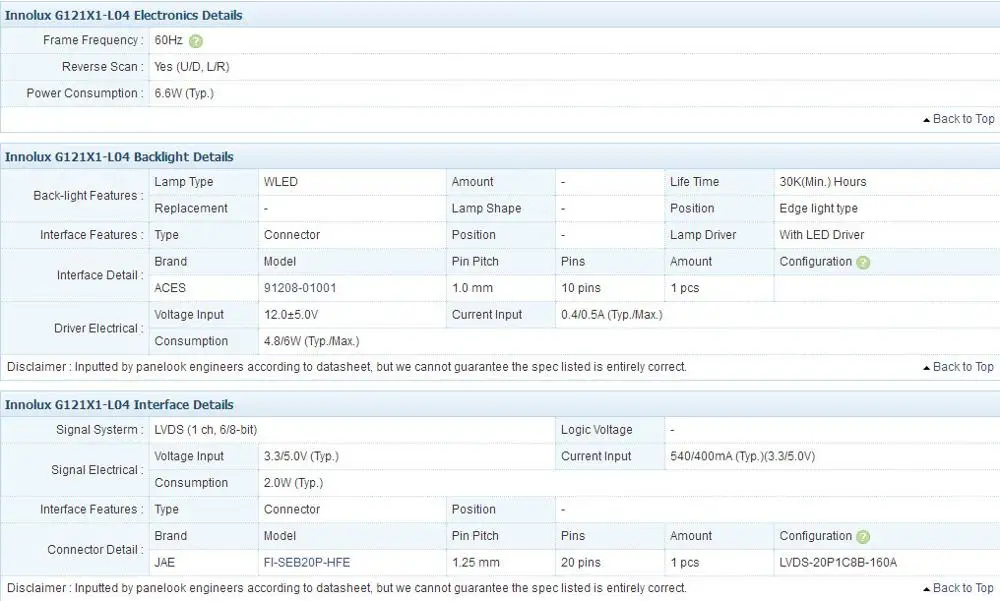Select the Innolux G121X1-L04 Backlight Details heading
Viewport: 1000px width, 601px height.
(119, 157)
